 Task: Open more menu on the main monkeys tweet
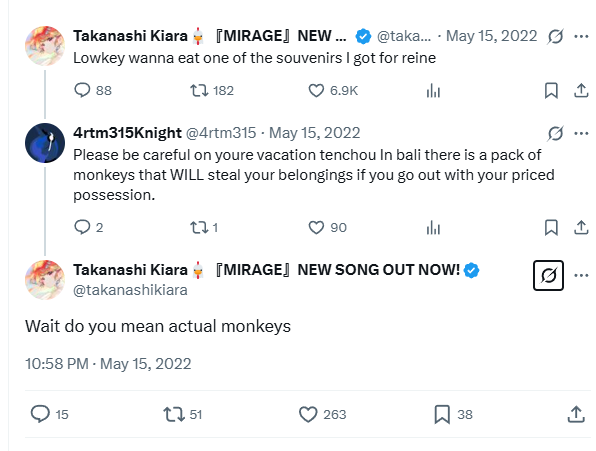[x=581, y=275]
